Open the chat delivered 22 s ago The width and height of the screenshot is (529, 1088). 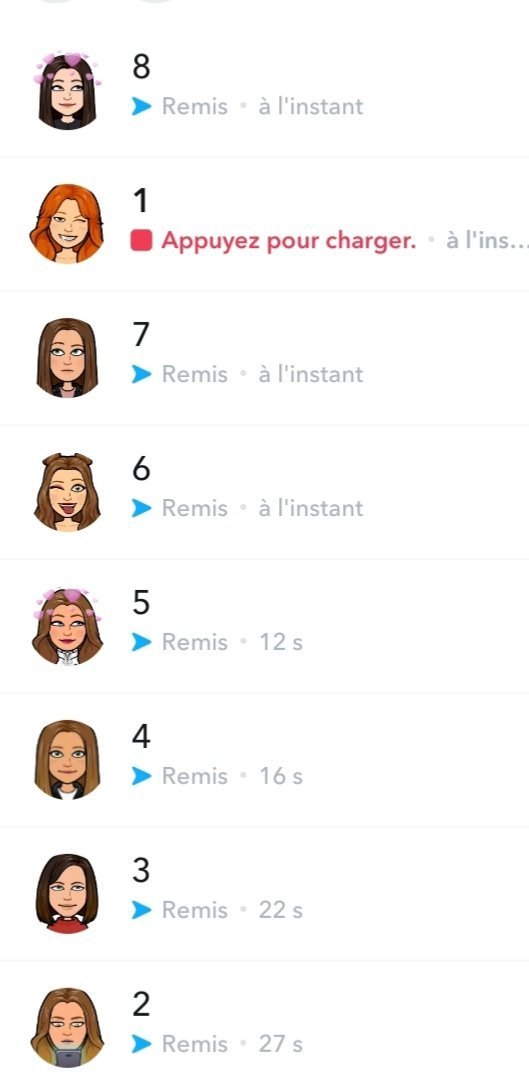[264, 894]
